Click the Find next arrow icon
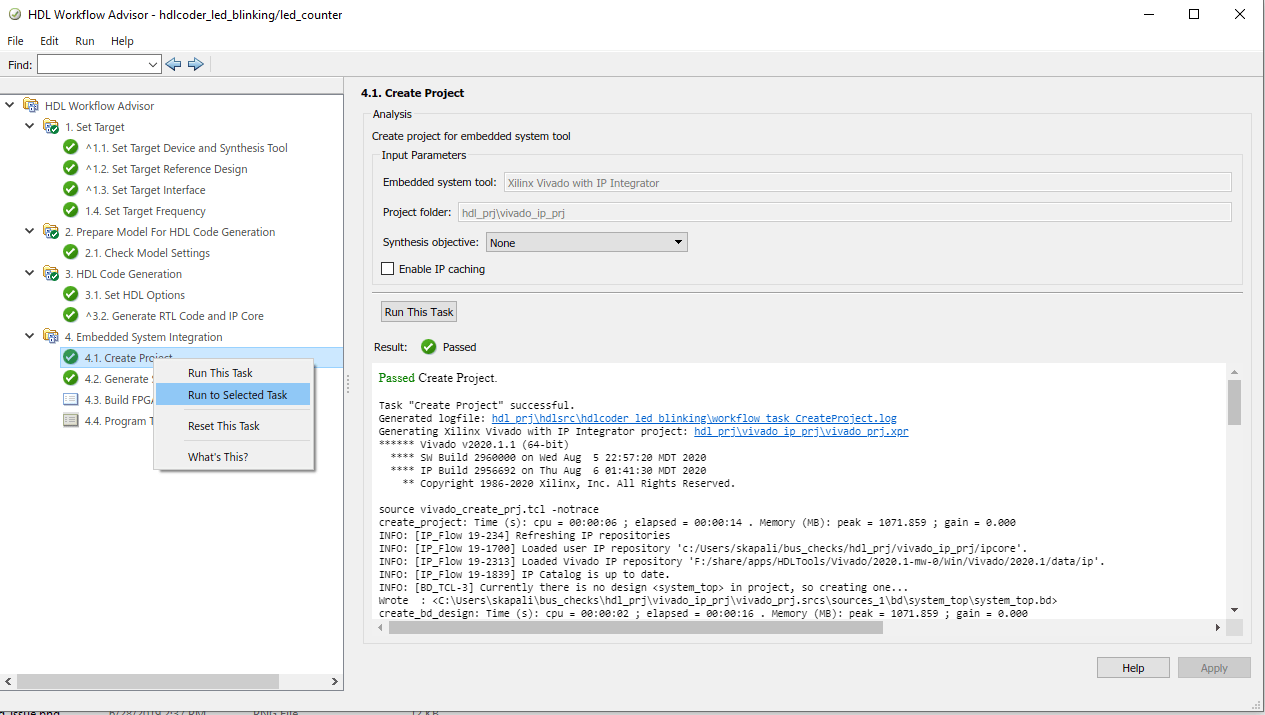The height and width of the screenshot is (715, 1265). point(196,64)
